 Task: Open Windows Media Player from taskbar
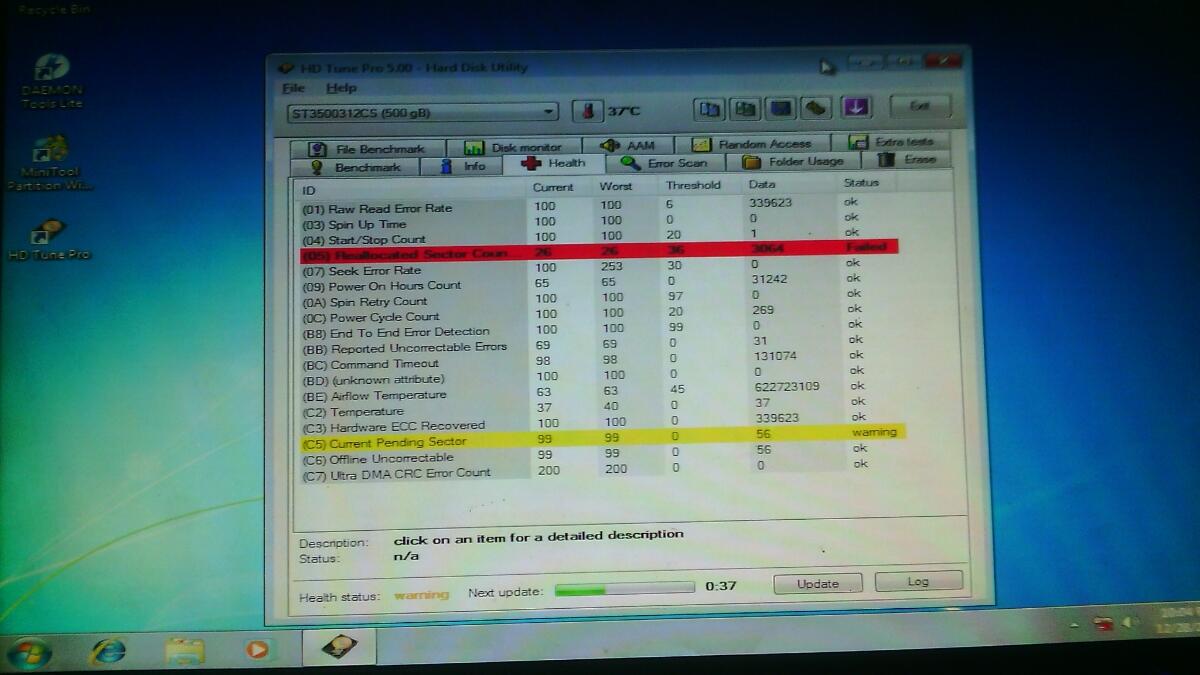pos(257,650)
